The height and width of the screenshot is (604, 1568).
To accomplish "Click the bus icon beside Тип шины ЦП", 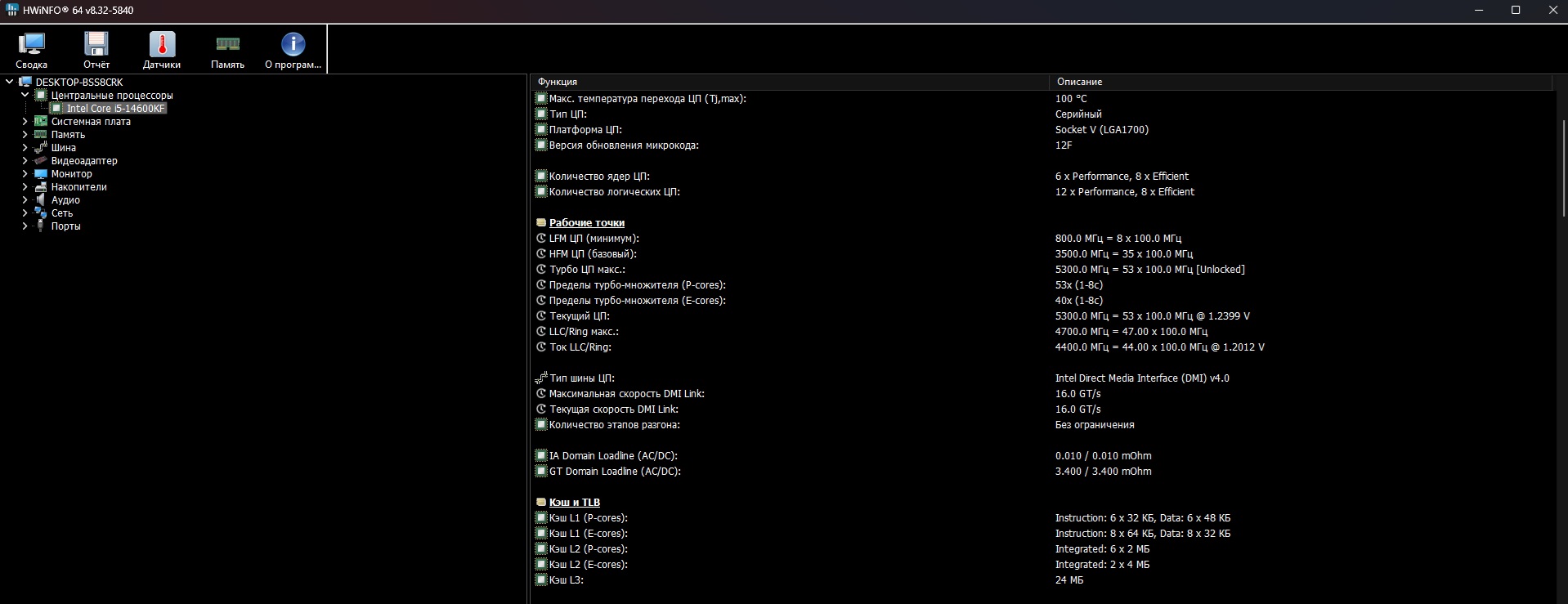I will coord(541,378).
